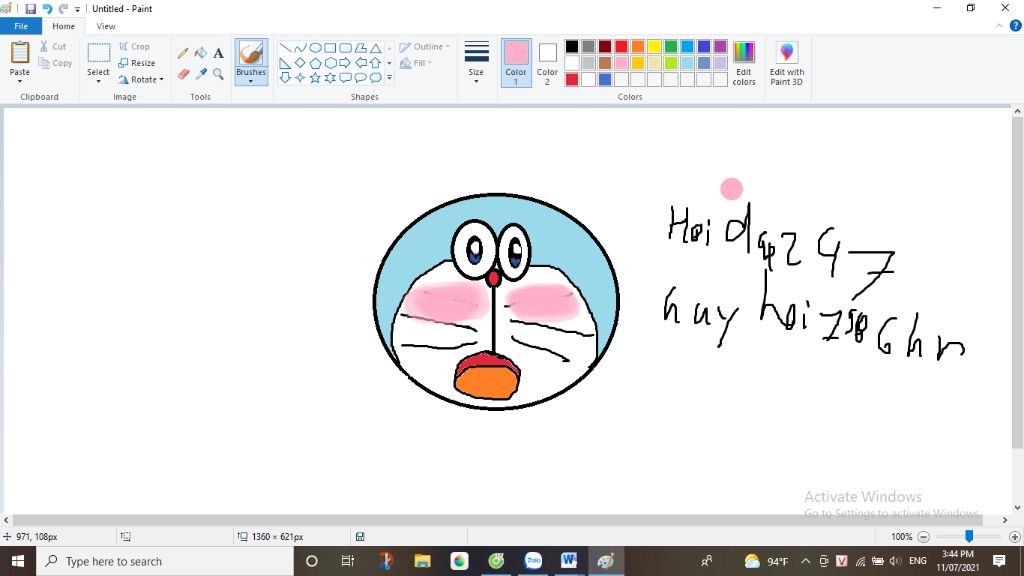Choose the Five-point star shape
This screenshot has width=1024, height=576.
pos(315,78)
